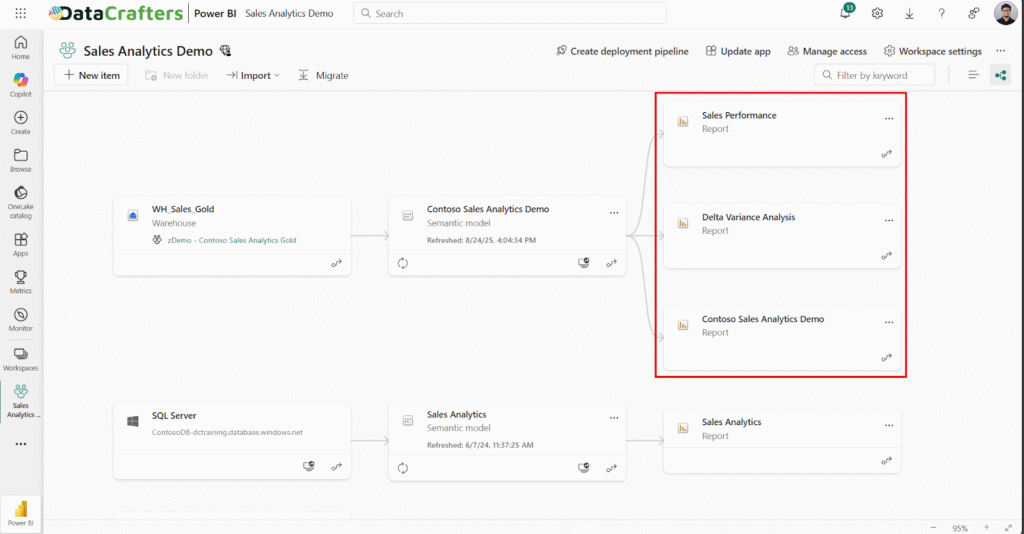Expand the Import dropdown
The image size is (1024, 534).
[x=253, y=75]
